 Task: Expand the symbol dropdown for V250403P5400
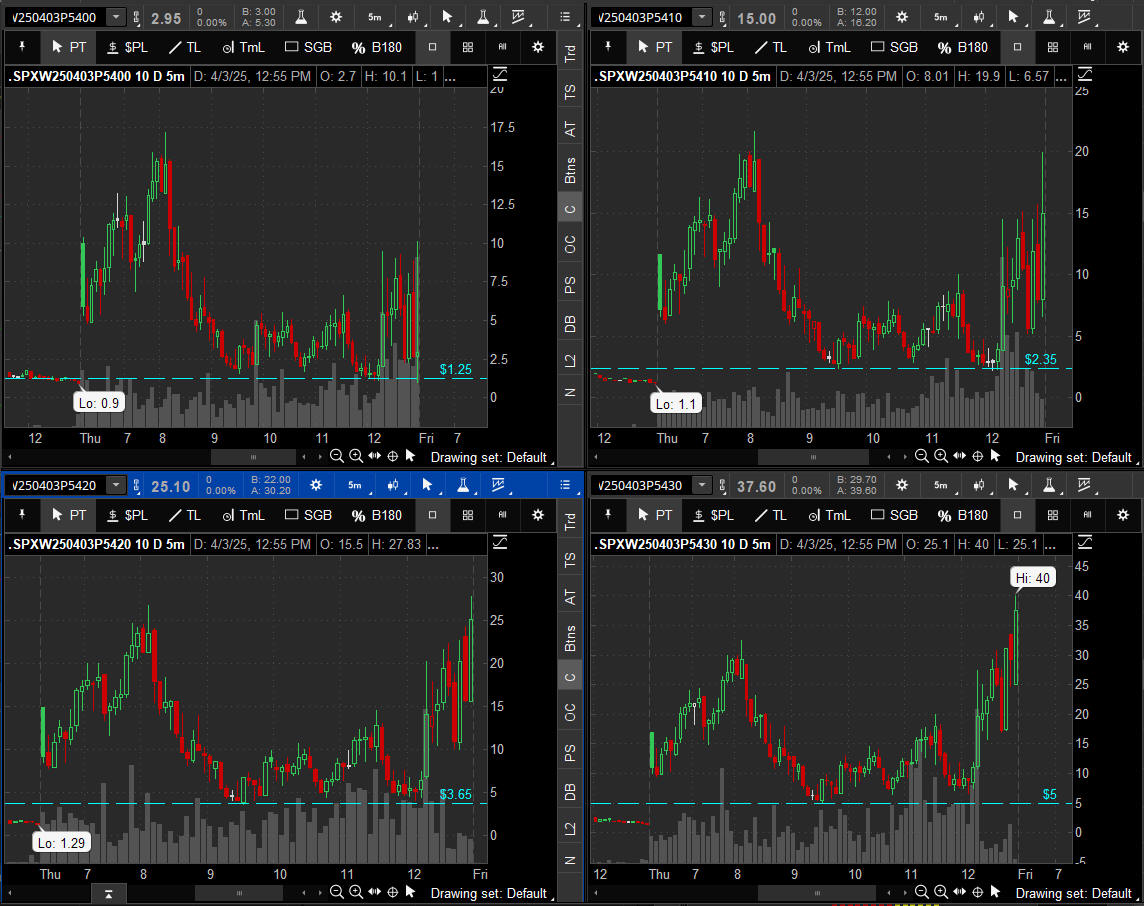point(117,17)
